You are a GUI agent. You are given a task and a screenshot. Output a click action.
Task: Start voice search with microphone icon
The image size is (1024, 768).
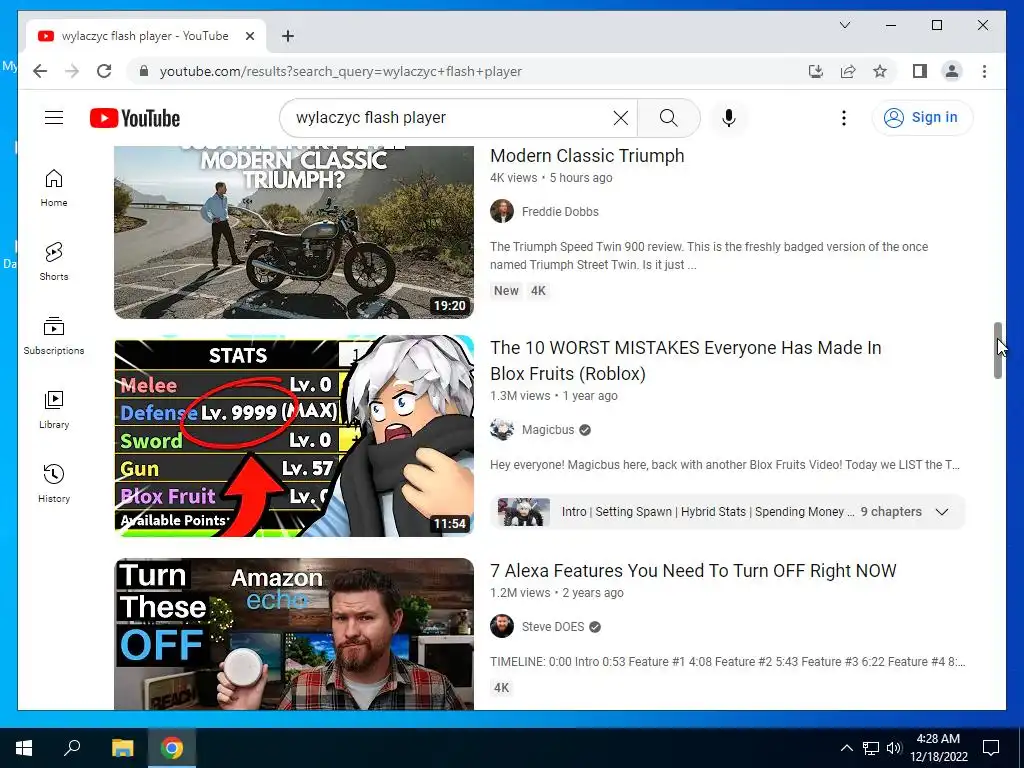click(x=729, y=118)
